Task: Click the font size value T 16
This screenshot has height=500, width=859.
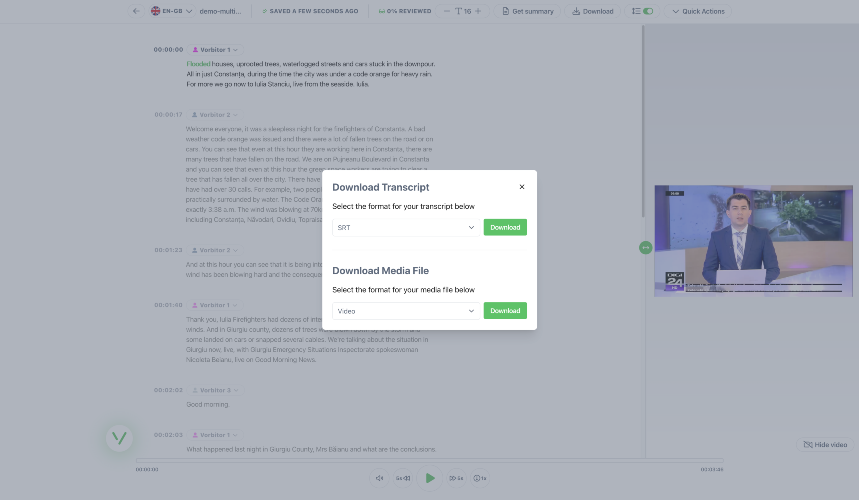Action: (462, 11)
